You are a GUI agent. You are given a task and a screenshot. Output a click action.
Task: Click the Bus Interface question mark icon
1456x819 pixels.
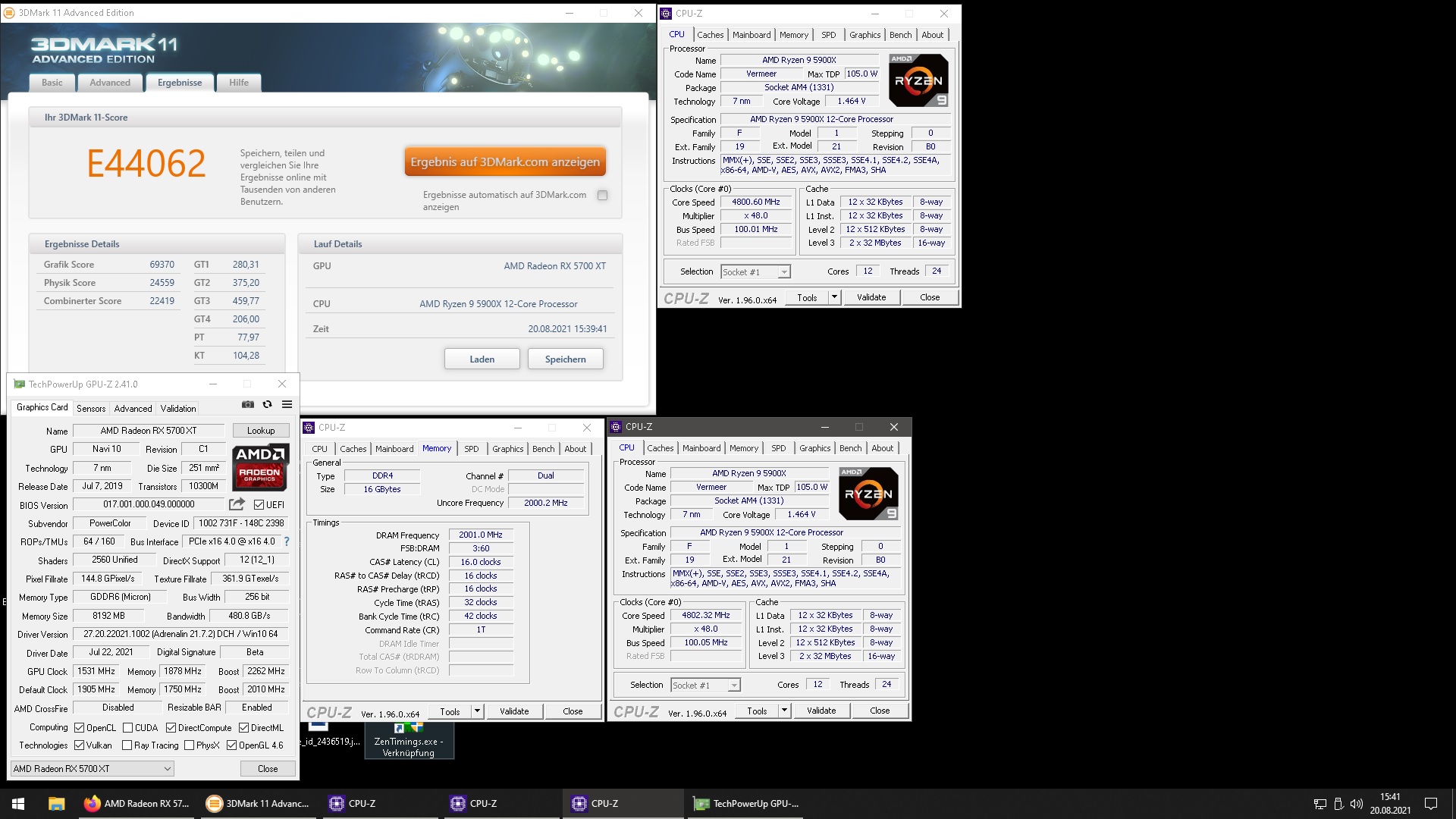pos(287,541)
